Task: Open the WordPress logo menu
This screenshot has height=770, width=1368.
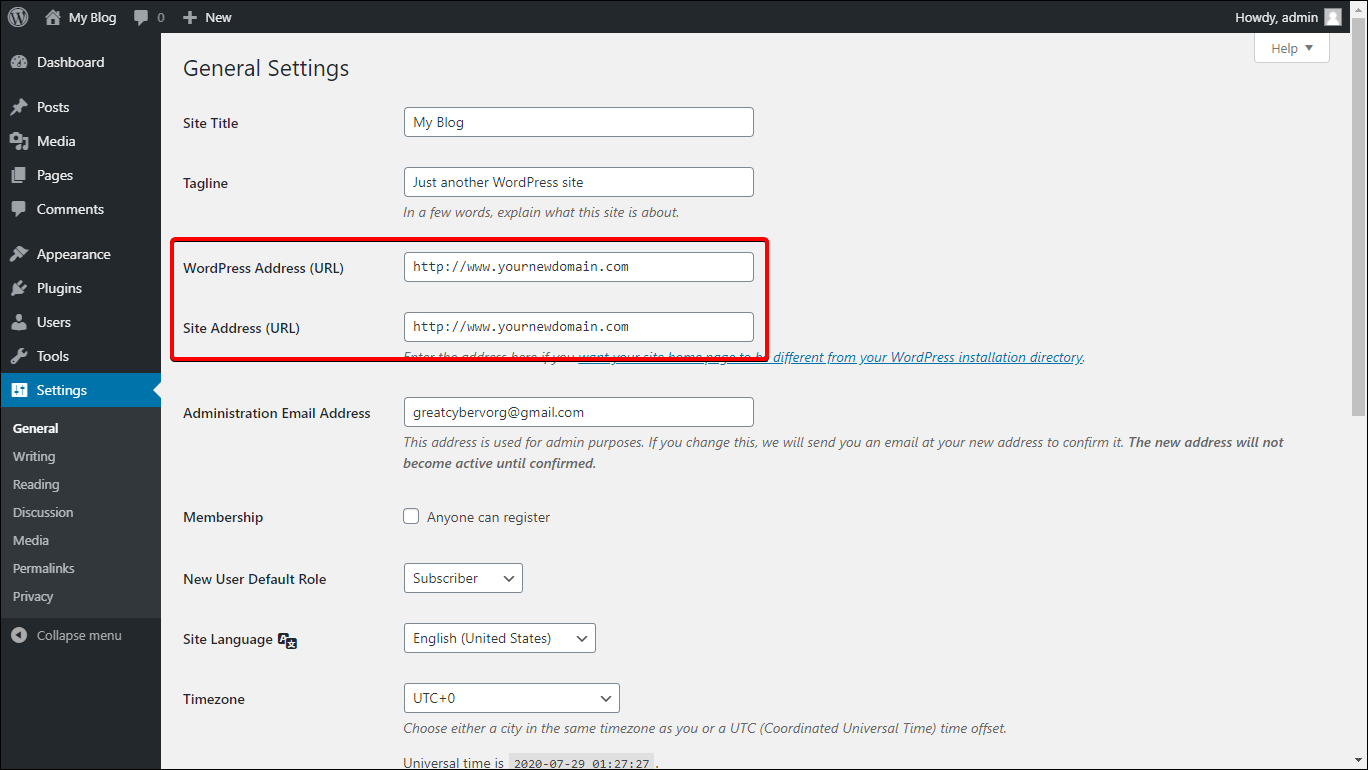Action: point(18,17)
